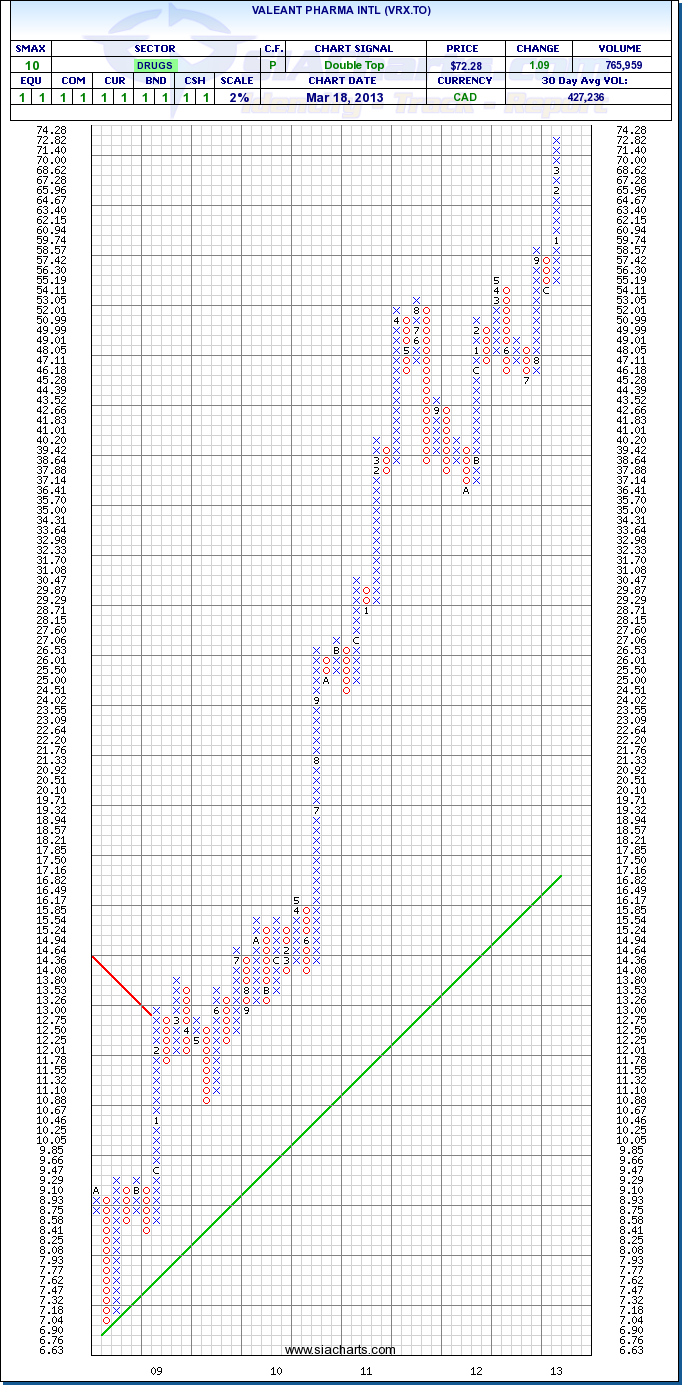Click the volume value 765,959

pyautogui.click(x=621, y=64)
